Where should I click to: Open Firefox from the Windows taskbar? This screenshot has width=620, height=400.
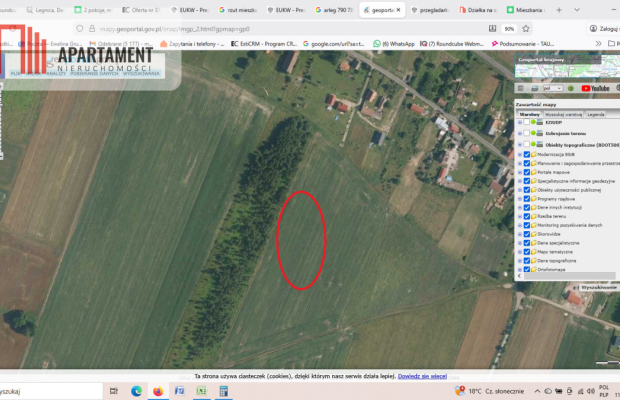click(x=158, y=391)
